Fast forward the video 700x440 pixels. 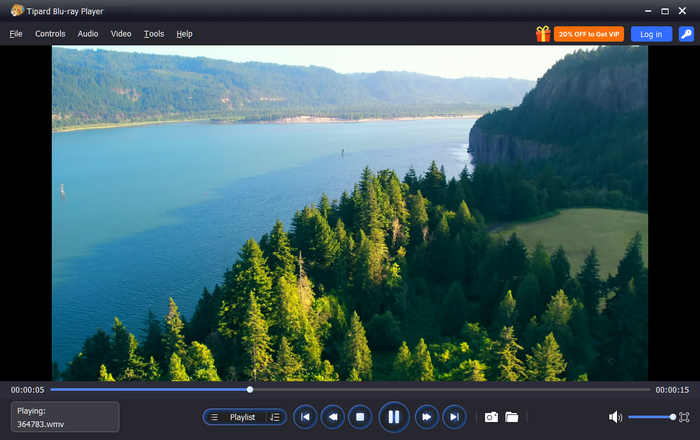pyautogui.click(x=427, y=417)
